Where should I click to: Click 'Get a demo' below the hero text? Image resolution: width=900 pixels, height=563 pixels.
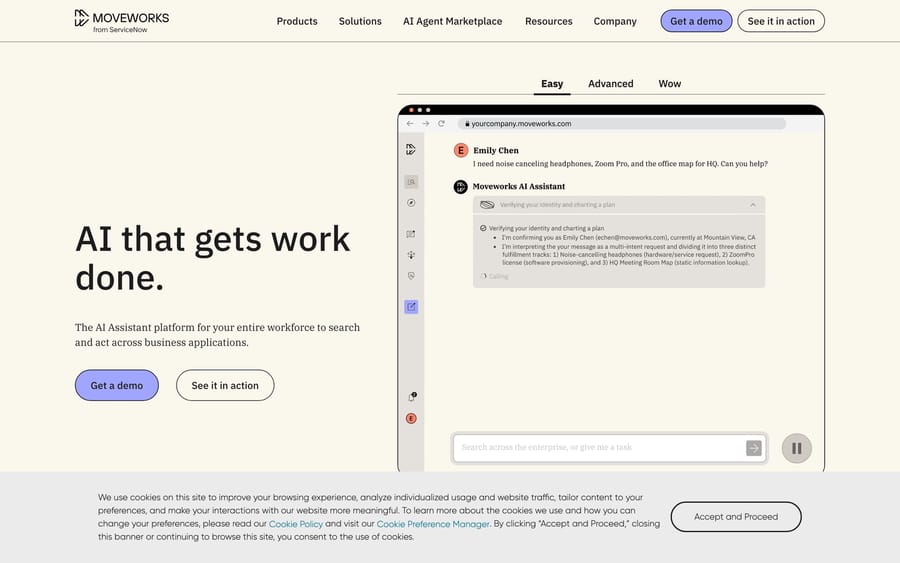[x=117, y=385]
